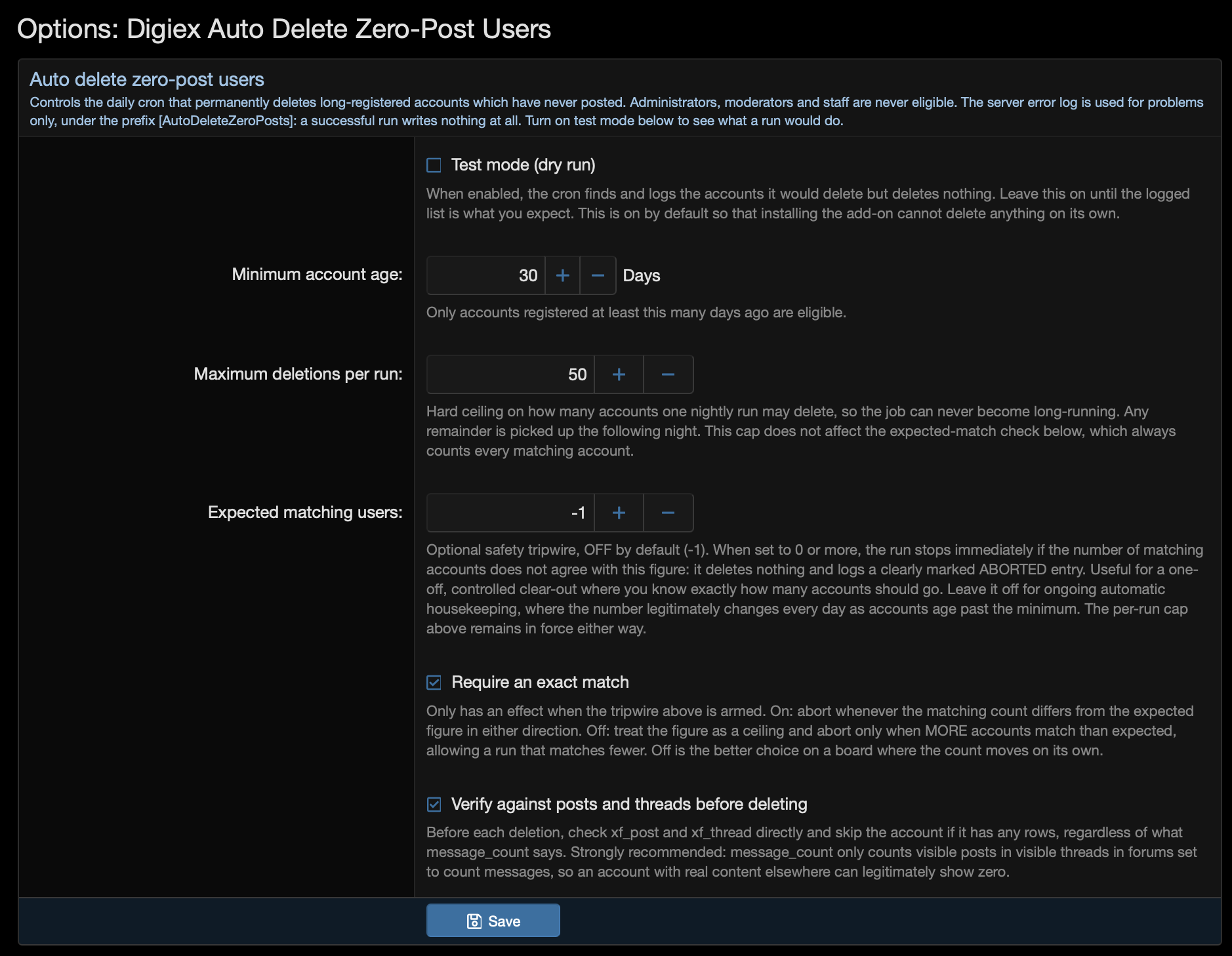Raise the Expected matching users value
The width and height of the screenshot is (1232, 956).
619,513
